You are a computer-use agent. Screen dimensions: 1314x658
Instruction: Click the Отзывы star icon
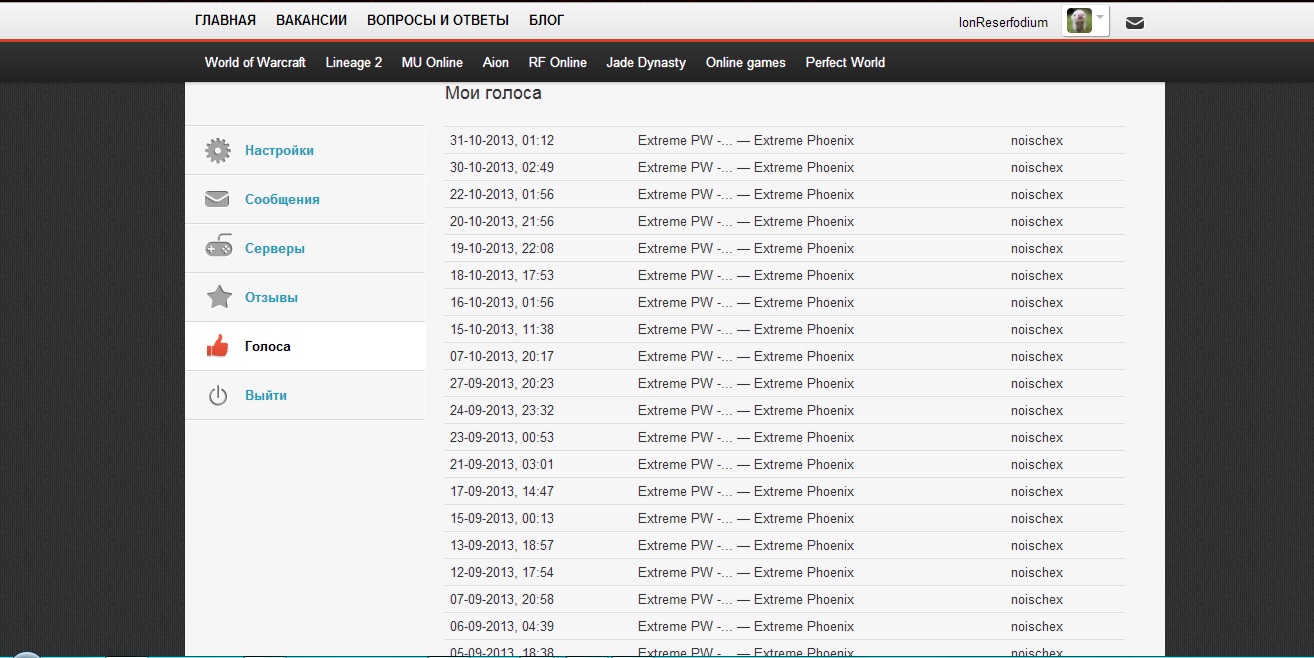tap(218, 297)
